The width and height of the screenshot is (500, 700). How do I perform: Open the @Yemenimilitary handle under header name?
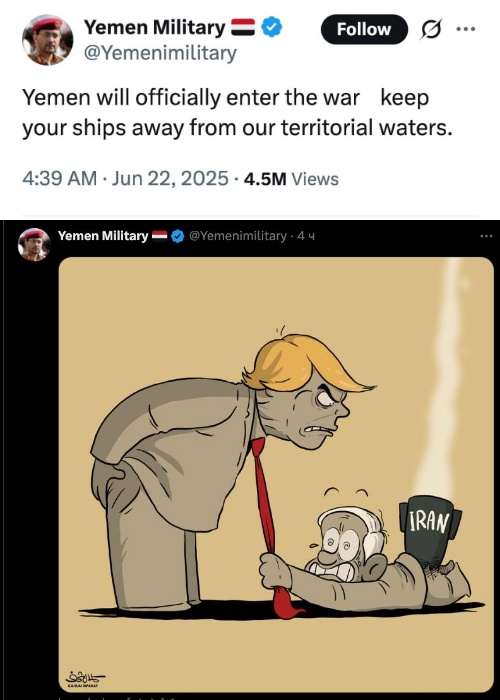click(x=160, y=53)
